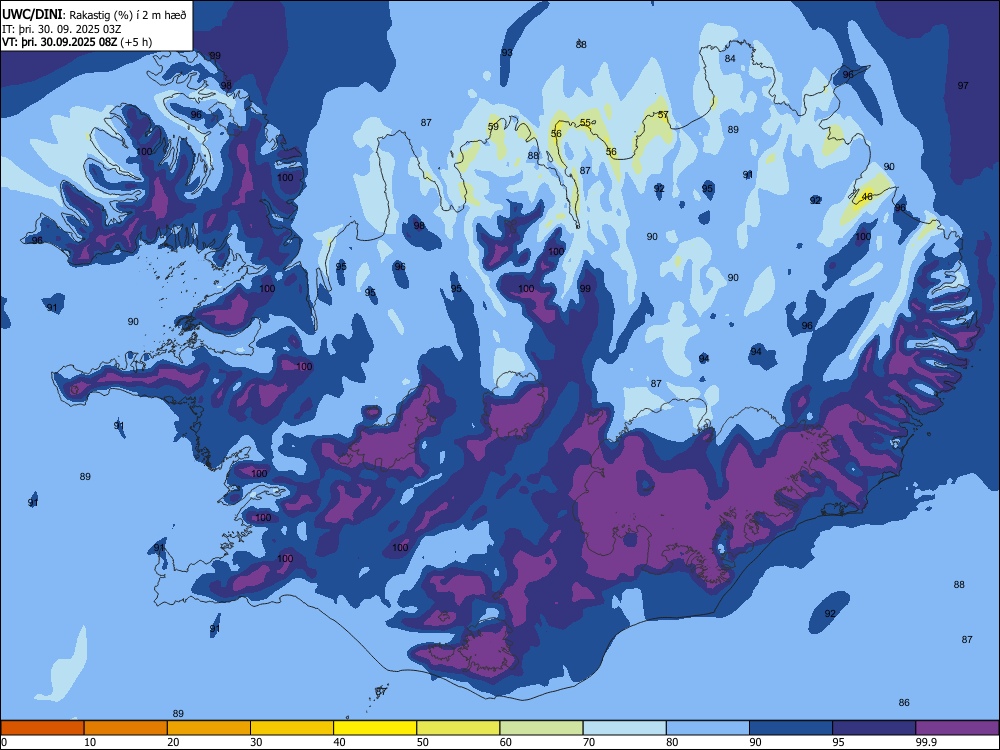The image size is (1000, 750).
Task: Click the humidity value 59 on the north coast
Action: [493, 127]
